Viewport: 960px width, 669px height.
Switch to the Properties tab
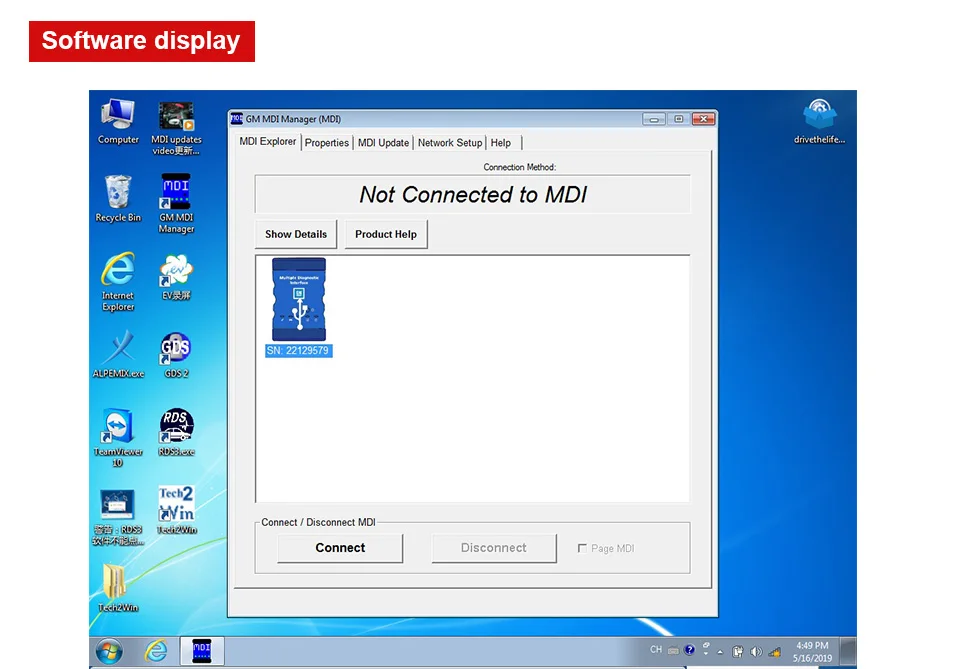(x=327, y=143)
